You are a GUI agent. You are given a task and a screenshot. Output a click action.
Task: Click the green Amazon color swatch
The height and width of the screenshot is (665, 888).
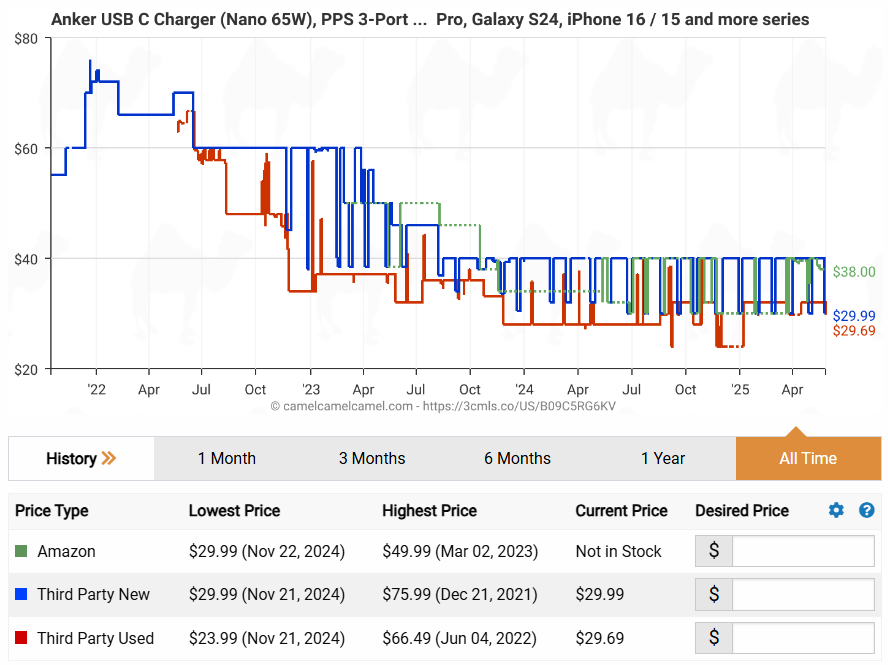22,552
